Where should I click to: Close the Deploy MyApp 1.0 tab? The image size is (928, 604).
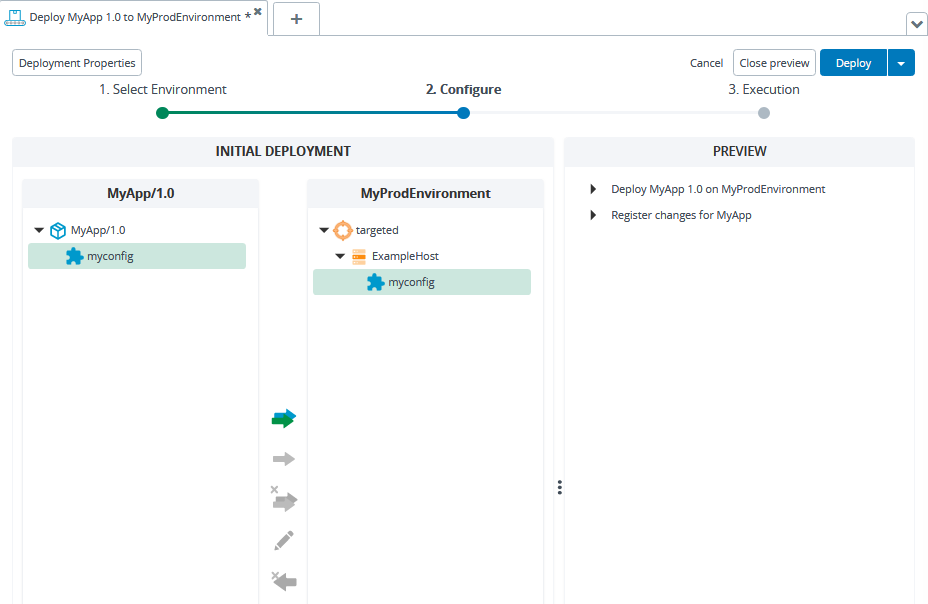coord(257,11)
